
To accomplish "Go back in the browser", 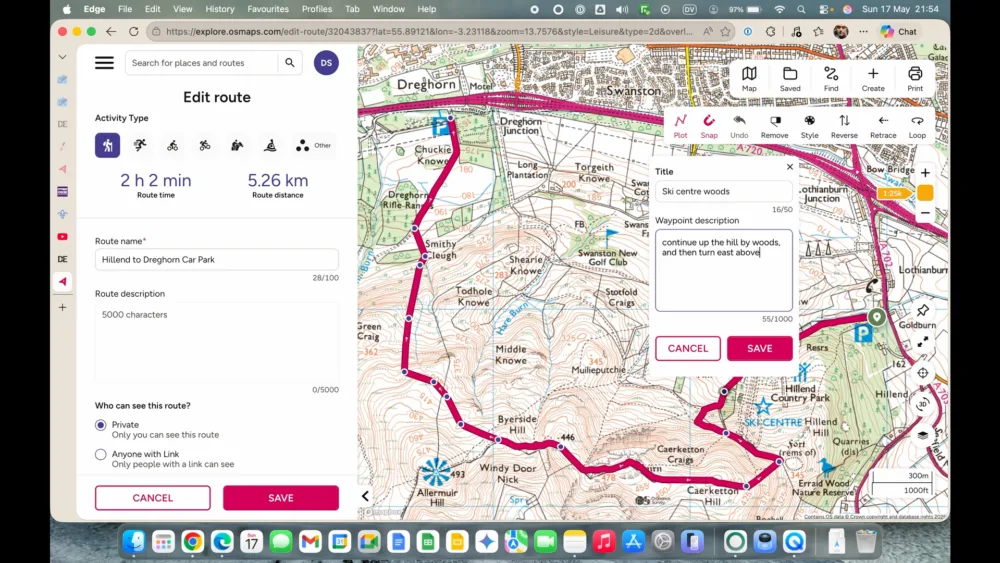I will click(111, 31).
